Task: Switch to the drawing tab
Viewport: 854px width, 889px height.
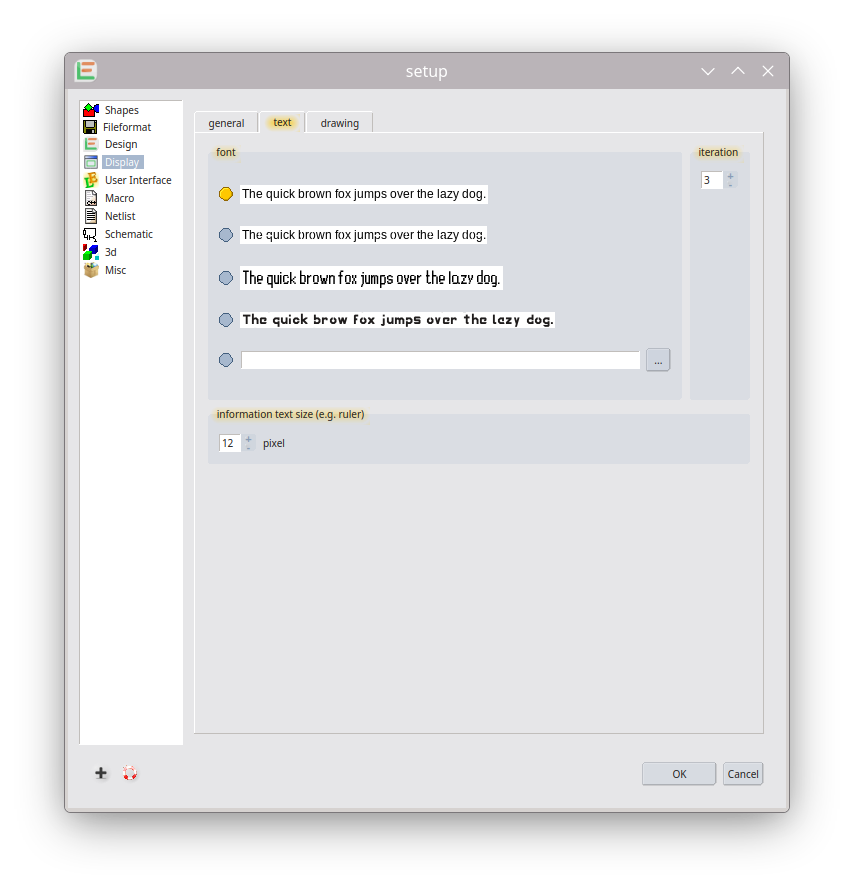Action: [340, 123]
